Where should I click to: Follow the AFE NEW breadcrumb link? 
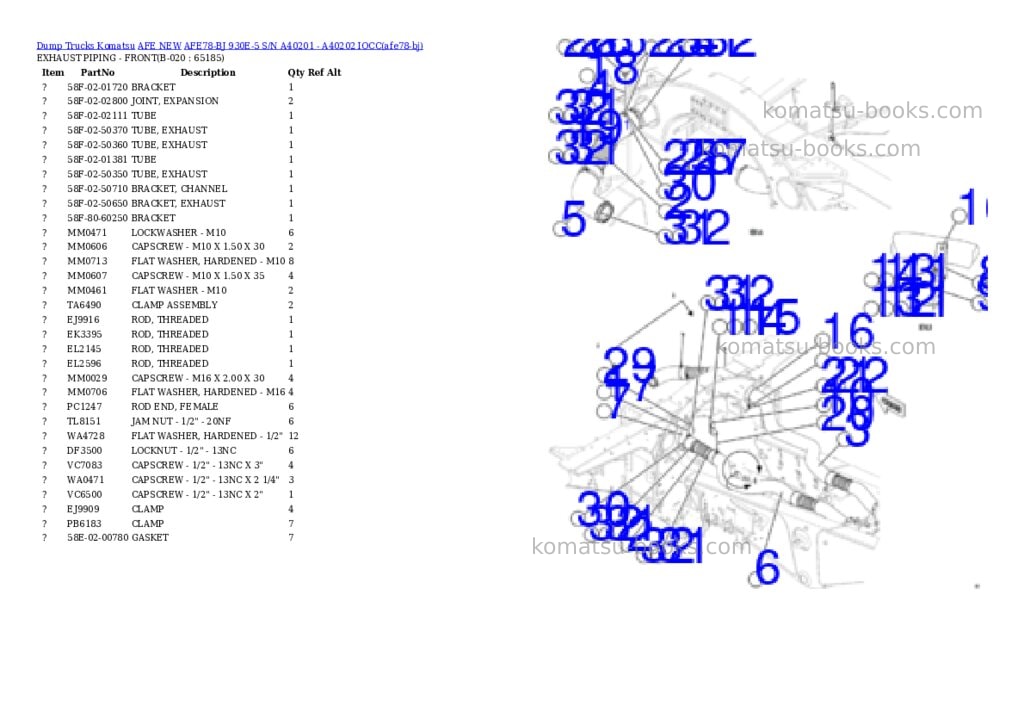click(x=159, y=46)
